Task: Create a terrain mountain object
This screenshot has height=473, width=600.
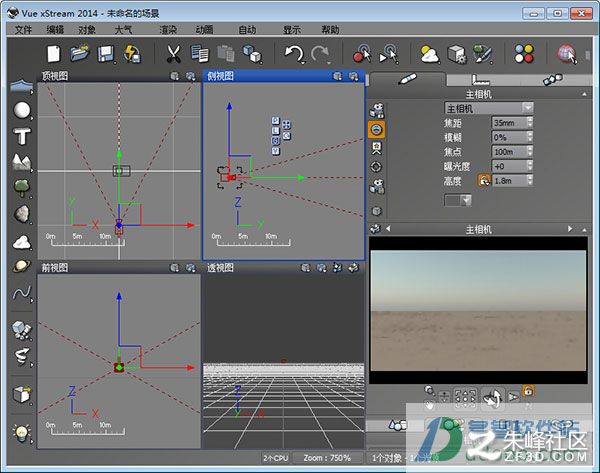Action: [x=22, y=162]
